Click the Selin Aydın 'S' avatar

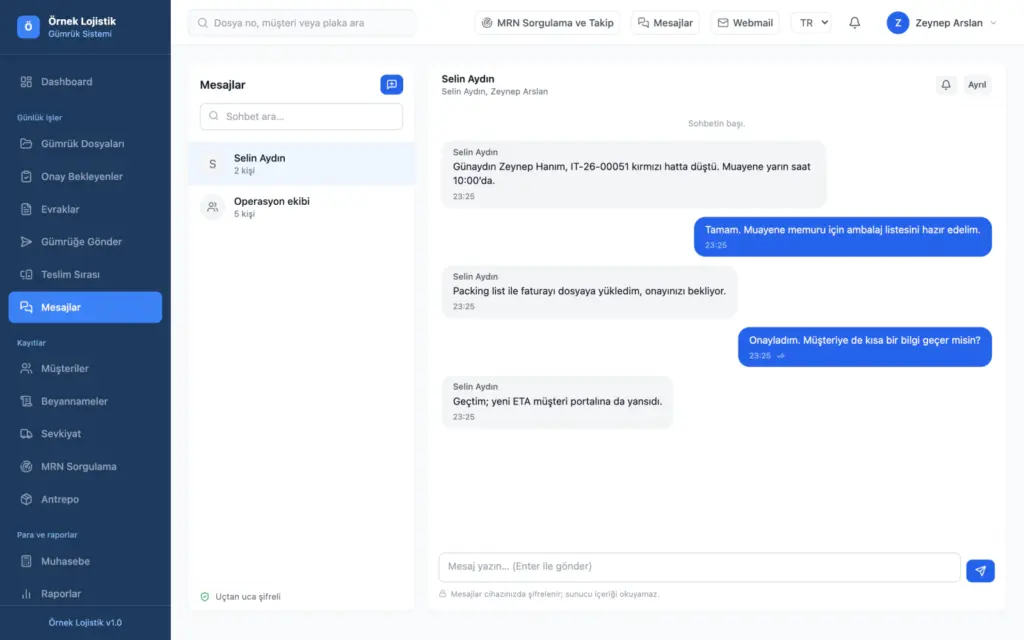tap(212, 164)
